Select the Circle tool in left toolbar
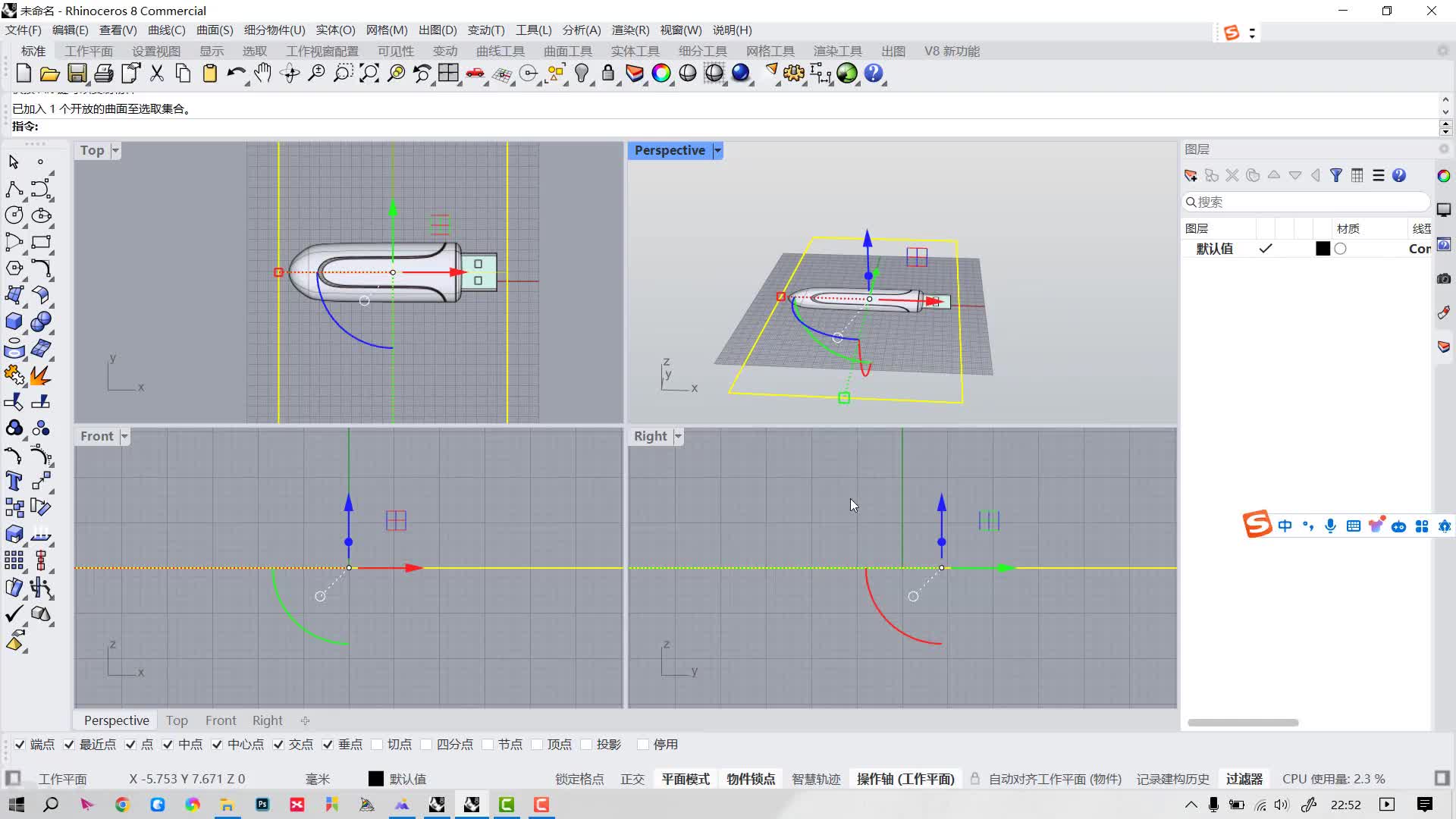 (x=14, y=215)
